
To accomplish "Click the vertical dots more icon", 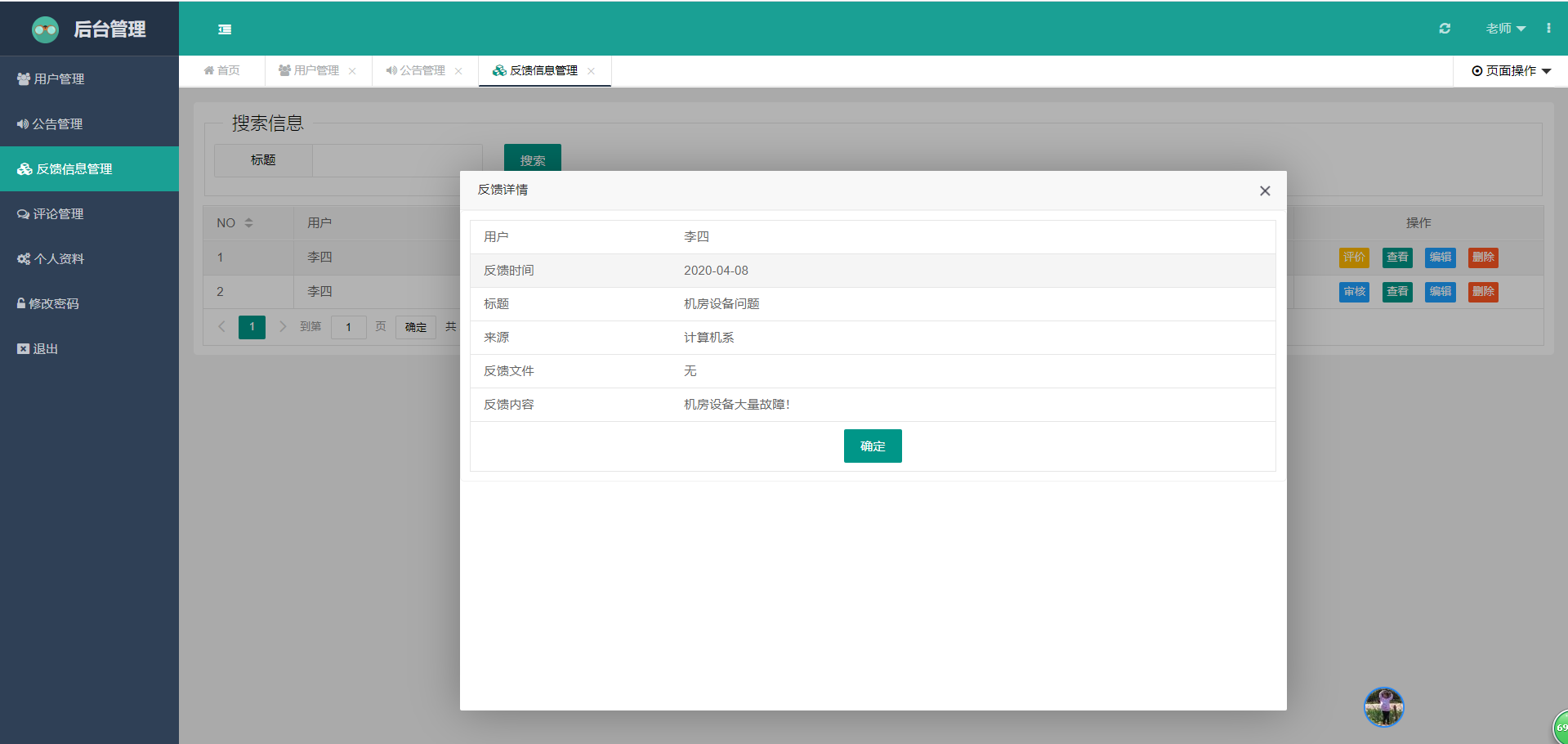I will pyautogui.click(x=1548, y=29).
